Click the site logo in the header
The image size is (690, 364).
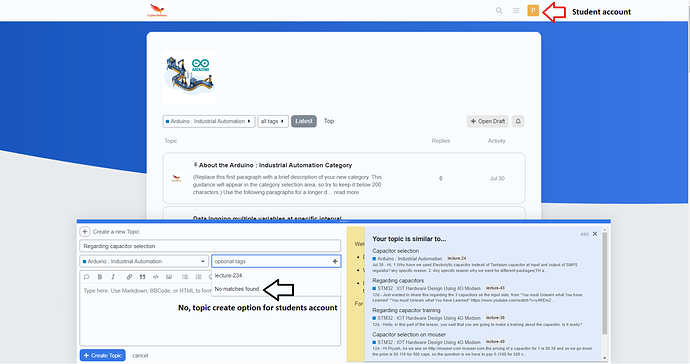click(157, 10)
